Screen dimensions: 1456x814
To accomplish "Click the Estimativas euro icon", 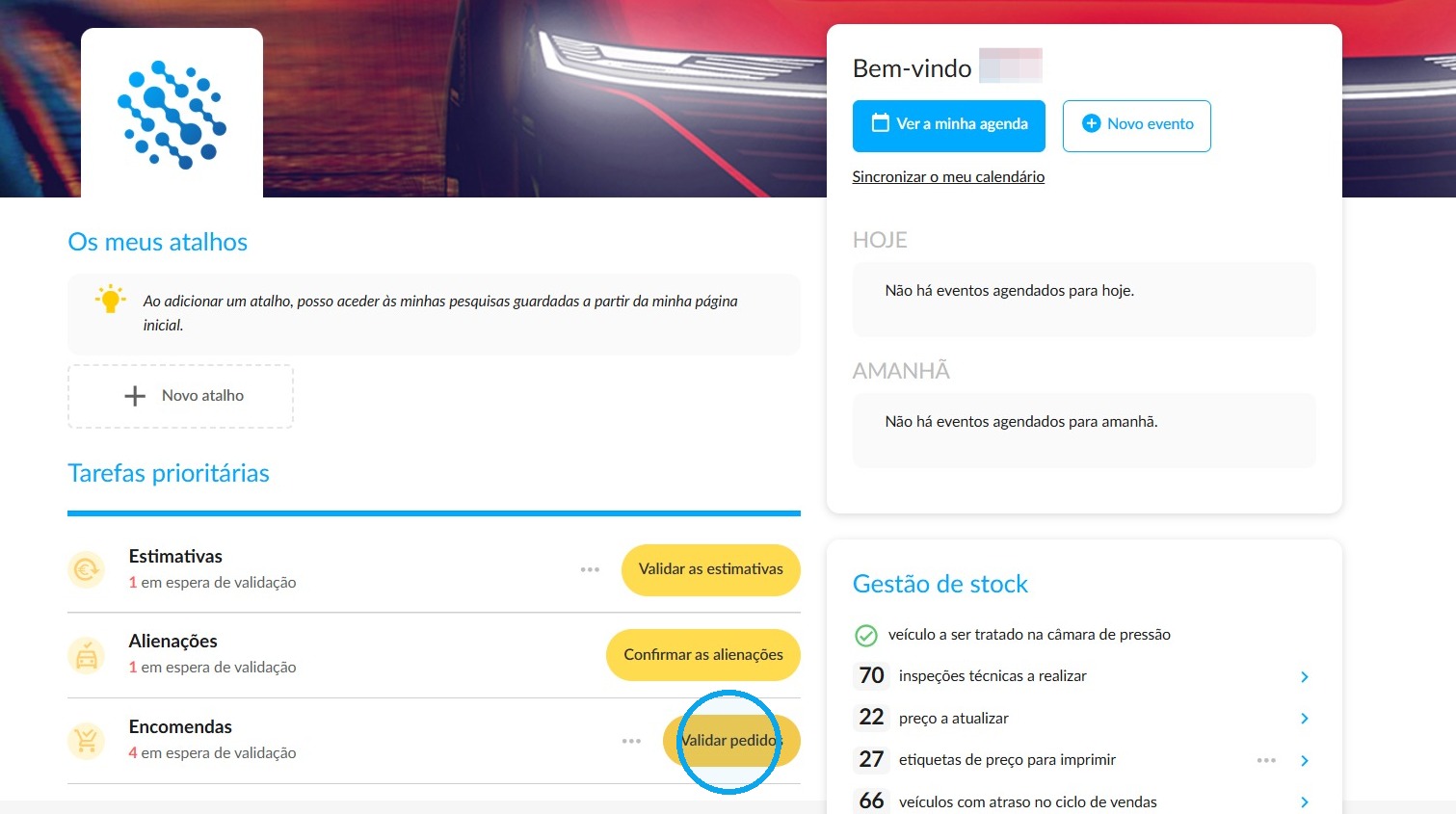I will click(86, 569).
